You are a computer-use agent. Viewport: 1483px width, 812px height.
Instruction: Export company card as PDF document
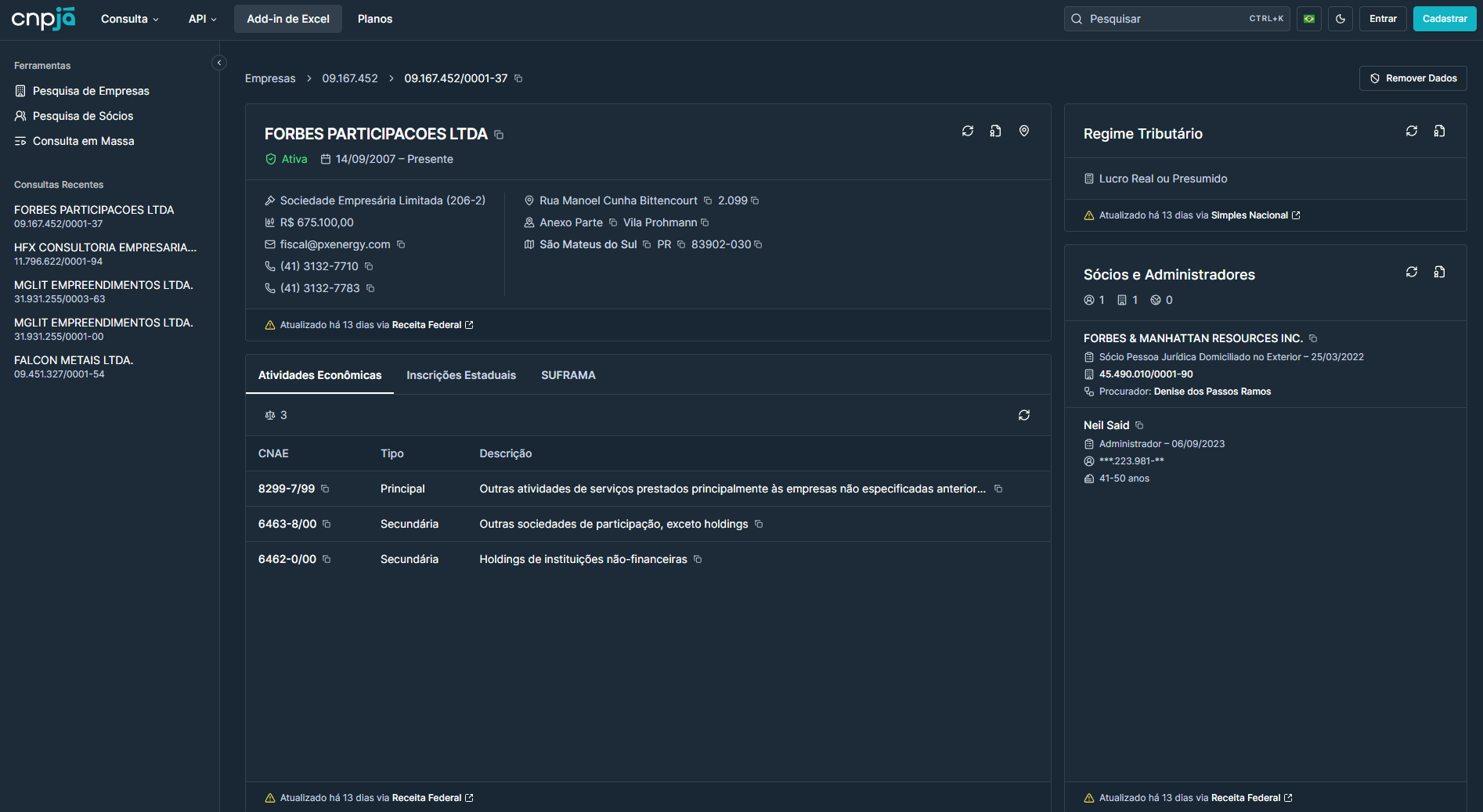(995, 131)
